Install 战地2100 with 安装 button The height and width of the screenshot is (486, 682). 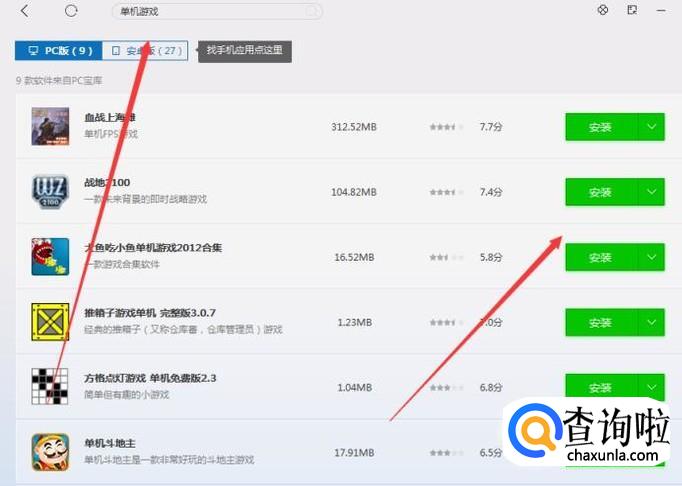[x=601, y=192]
